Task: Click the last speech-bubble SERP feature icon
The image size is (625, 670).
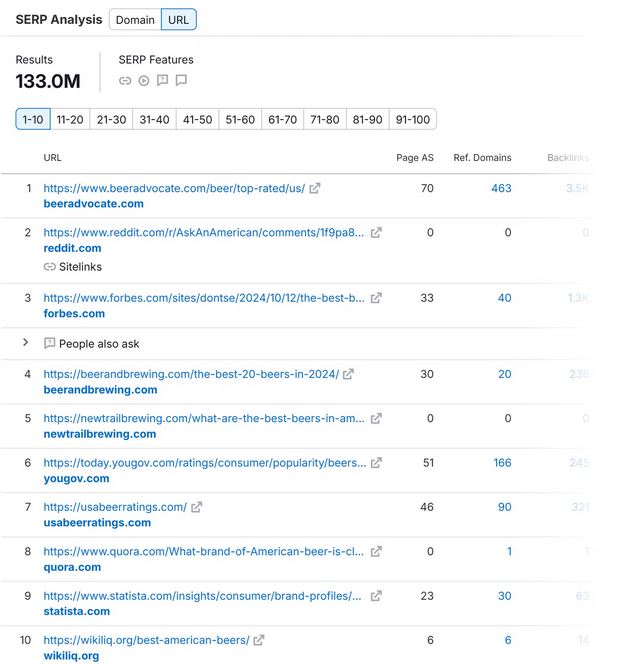Action: (x=181, y=80)
